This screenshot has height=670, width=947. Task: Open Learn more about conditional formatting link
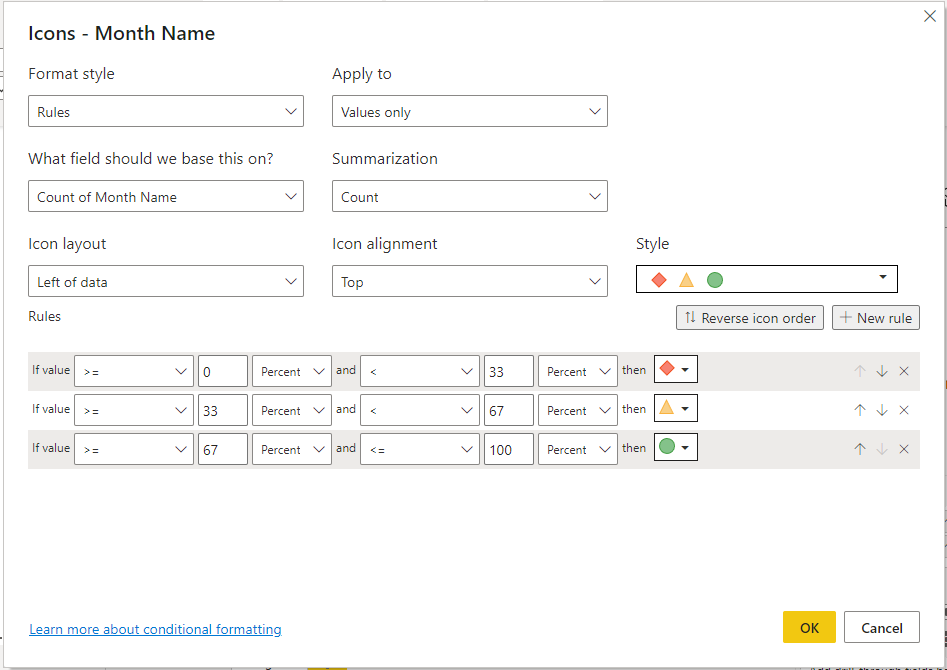(155, 630)
